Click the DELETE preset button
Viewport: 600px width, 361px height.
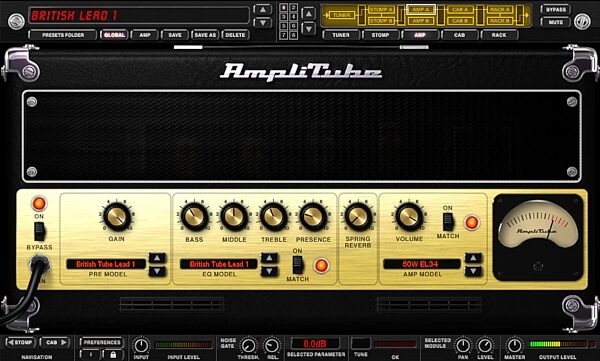pyautogui.click(x=235, y=35)
